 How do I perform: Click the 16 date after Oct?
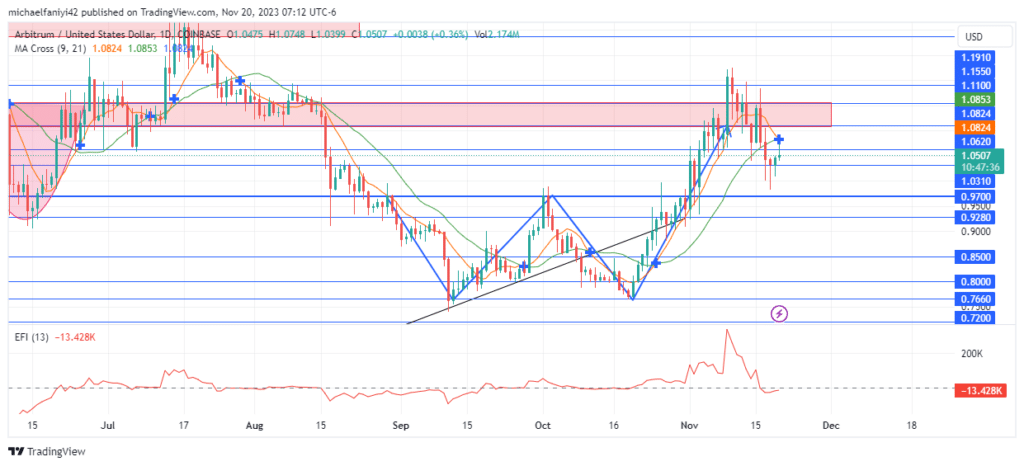[614, 426]
